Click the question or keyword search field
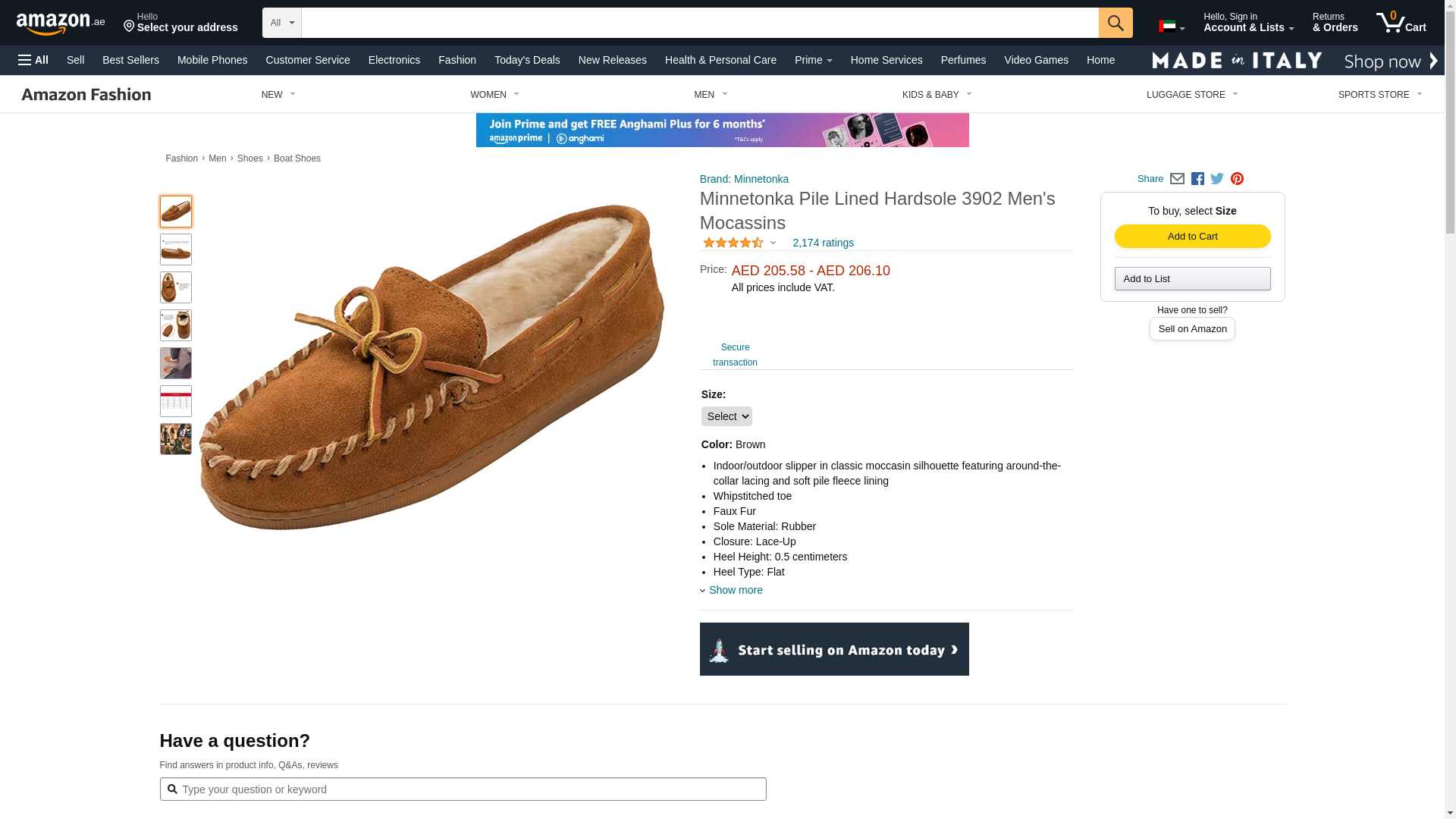 tap(470, 789)
